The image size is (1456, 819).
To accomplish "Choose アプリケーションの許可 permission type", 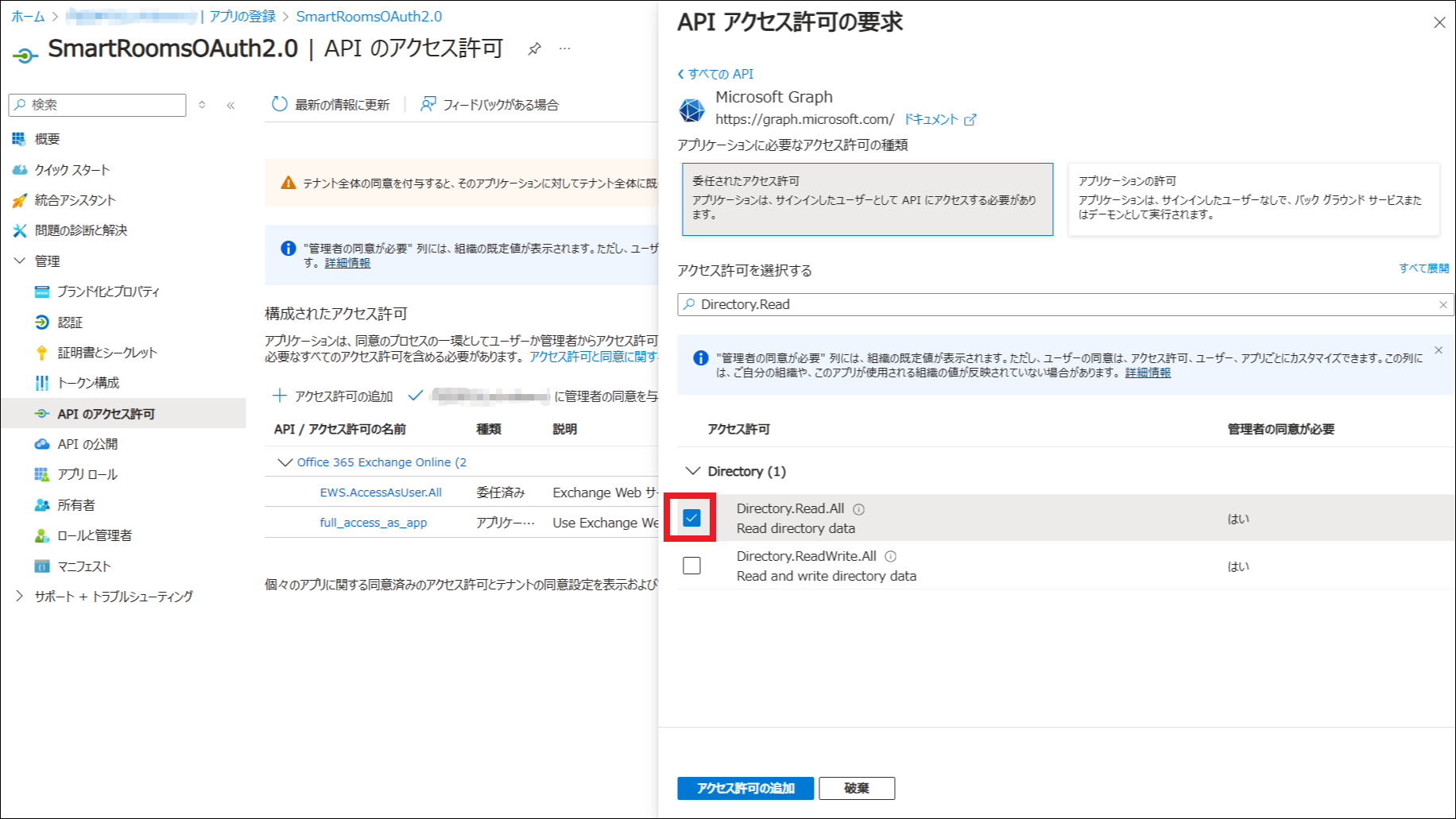I will click(1253, 199).
